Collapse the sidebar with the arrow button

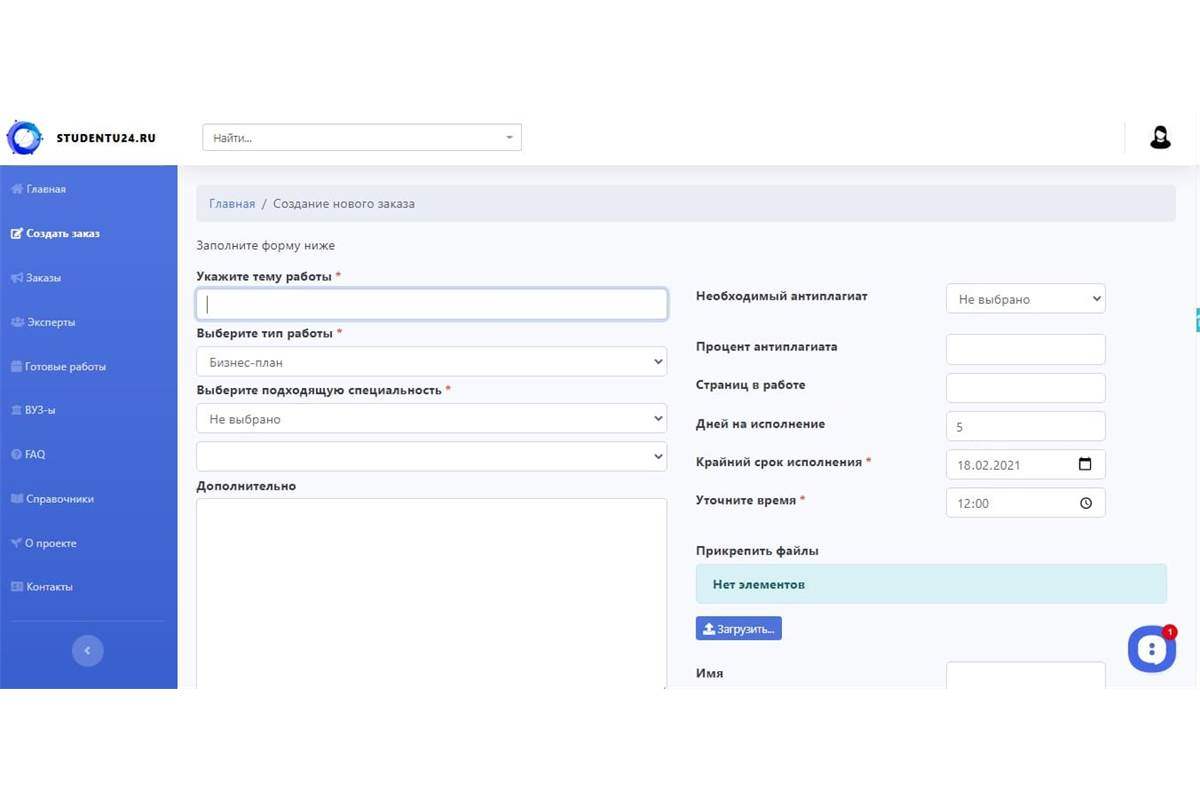(x=88, y=650)
